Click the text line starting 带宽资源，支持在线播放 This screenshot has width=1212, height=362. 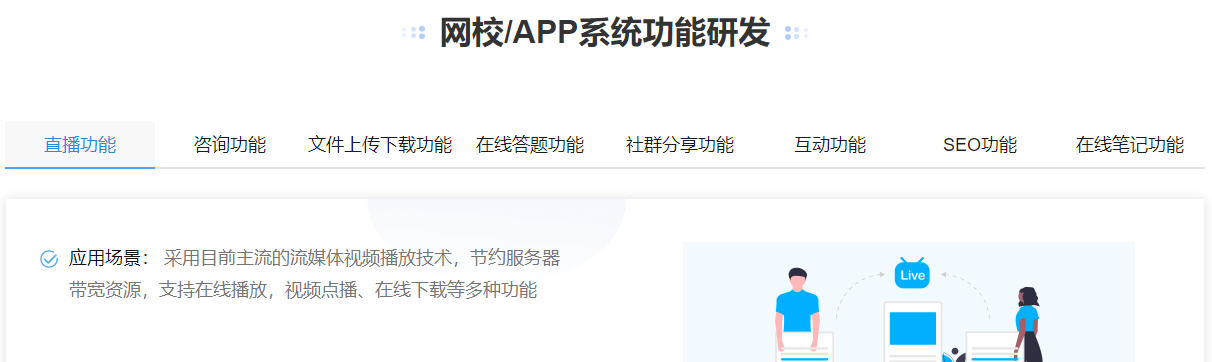click(303, 291)
